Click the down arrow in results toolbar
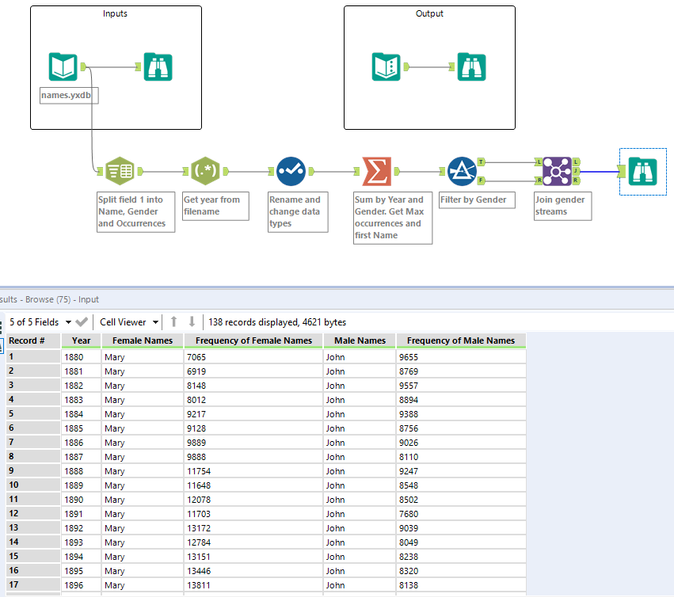This screenshot has width=674, height=597. (192, 322)
